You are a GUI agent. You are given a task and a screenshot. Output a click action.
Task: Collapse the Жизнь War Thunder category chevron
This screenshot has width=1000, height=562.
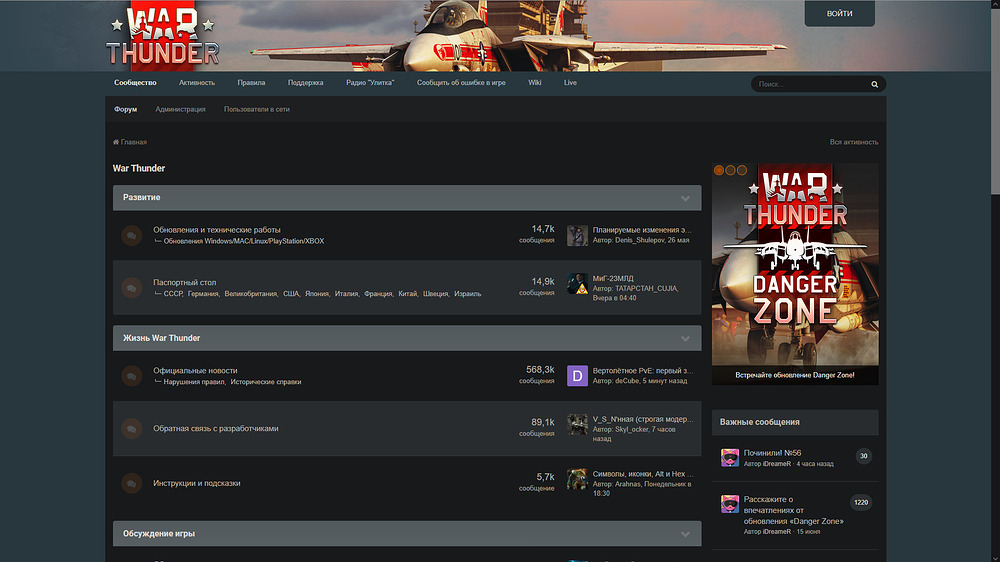click(x=685, y=339)
